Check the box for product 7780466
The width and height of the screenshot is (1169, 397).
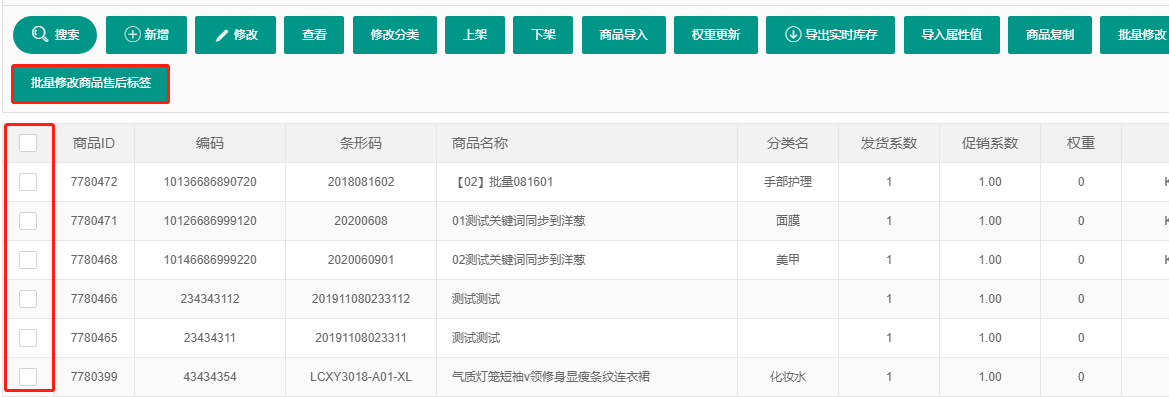(x=28, y=299)
